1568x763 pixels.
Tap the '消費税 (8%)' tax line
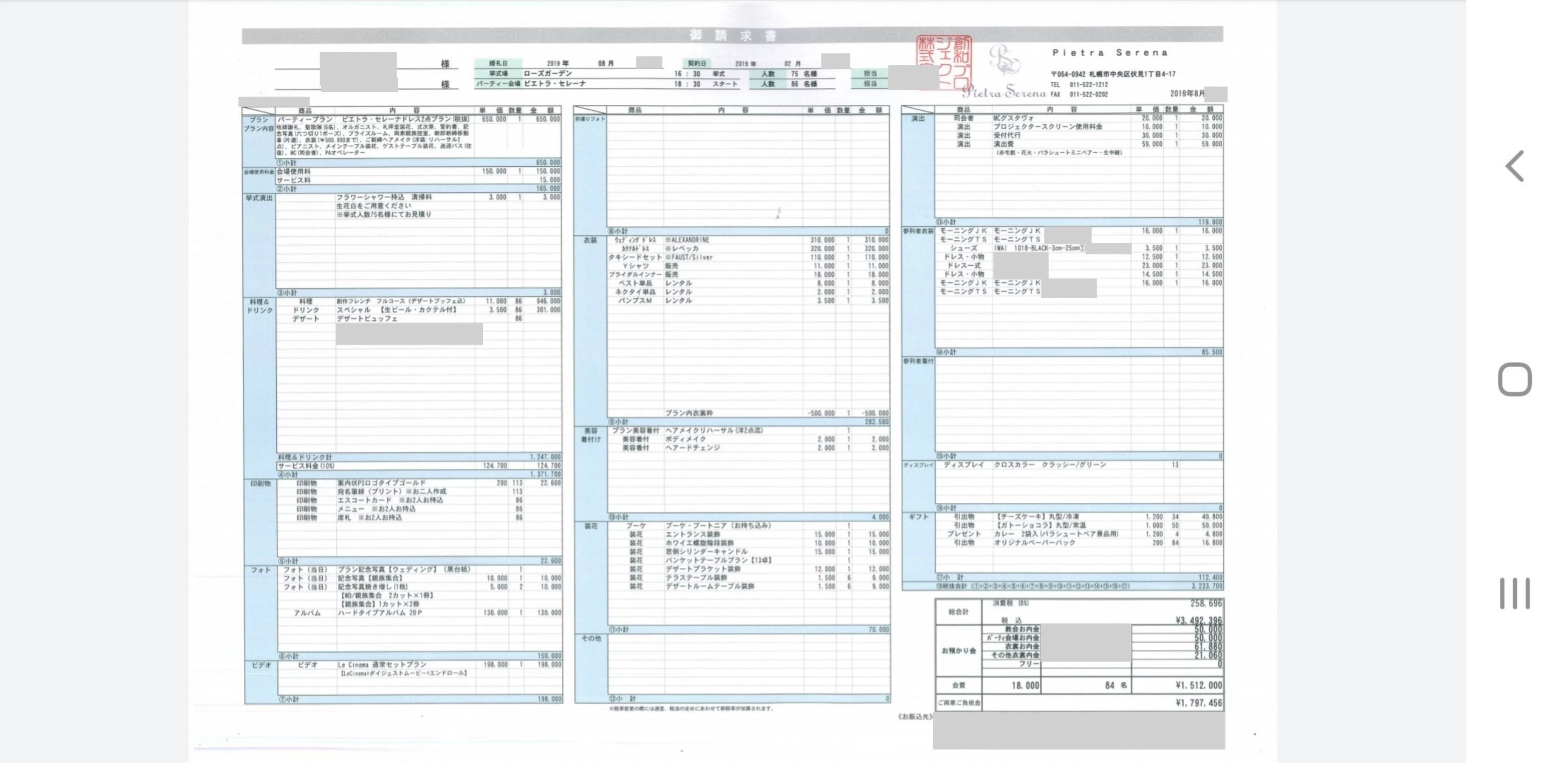[1102, 603]
